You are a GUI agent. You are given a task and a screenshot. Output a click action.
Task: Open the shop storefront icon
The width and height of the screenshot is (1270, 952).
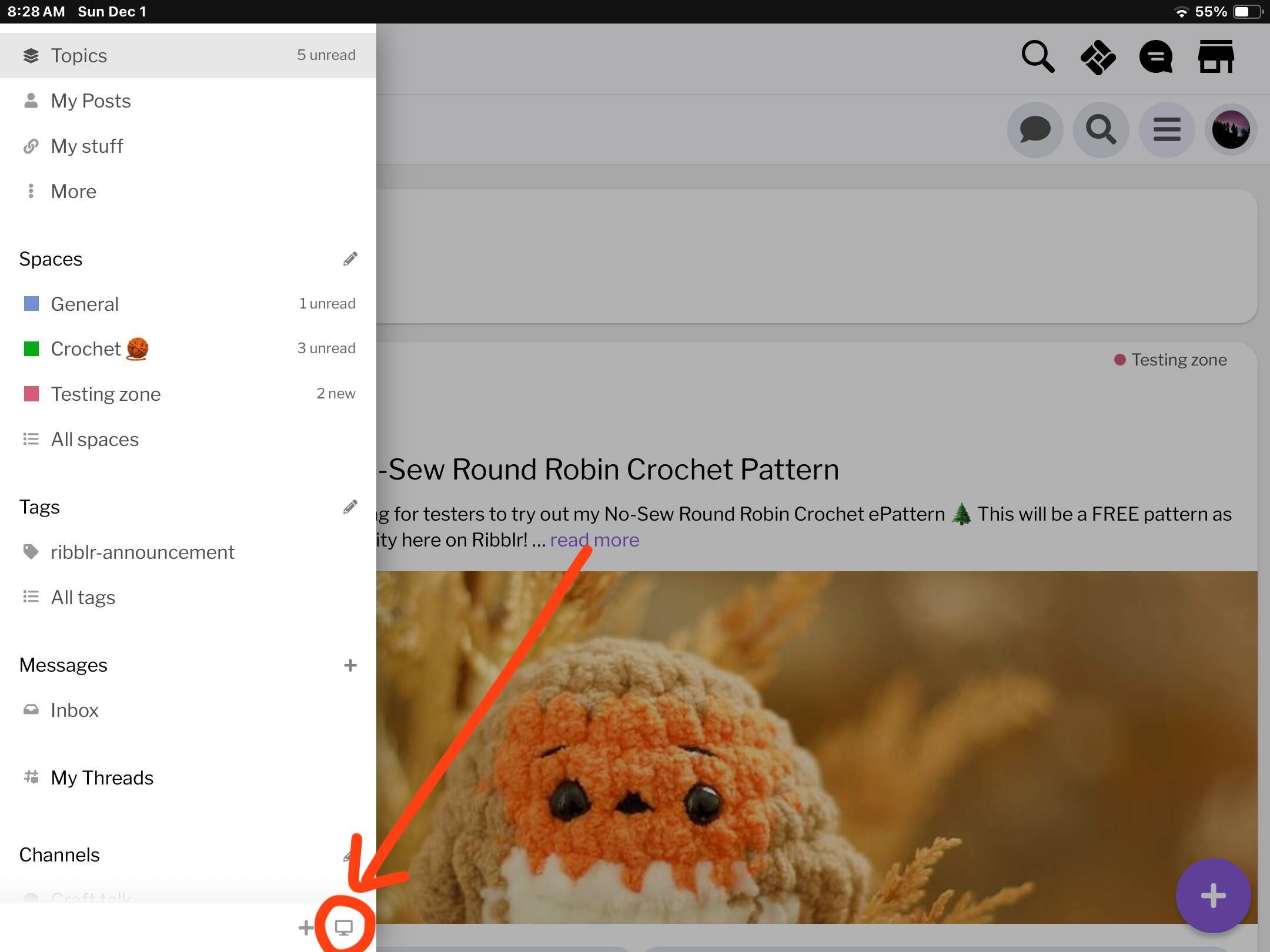pyautogui.click(x=1216, y=56)
